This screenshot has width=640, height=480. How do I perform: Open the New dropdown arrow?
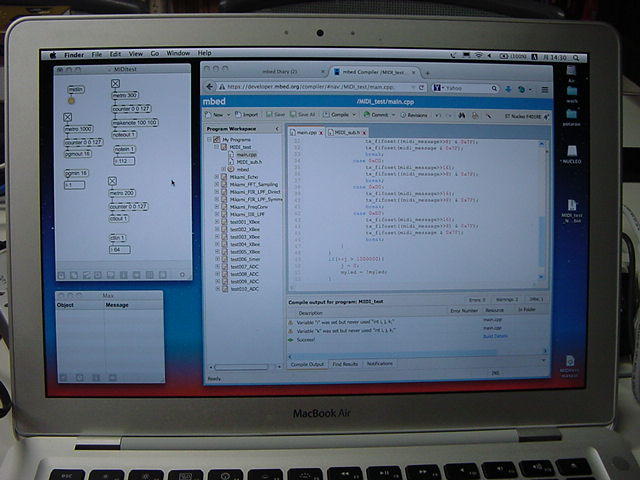pyautogui.click(x=229, y=115)
